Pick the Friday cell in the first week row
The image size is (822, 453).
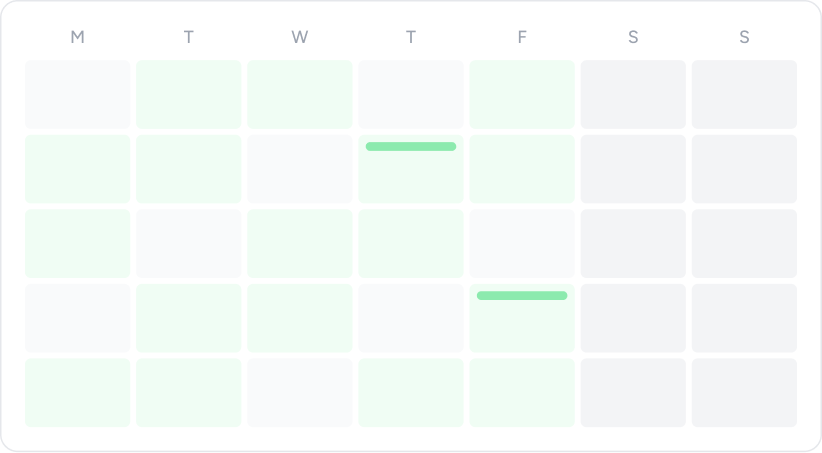click(x=522, y=94)
